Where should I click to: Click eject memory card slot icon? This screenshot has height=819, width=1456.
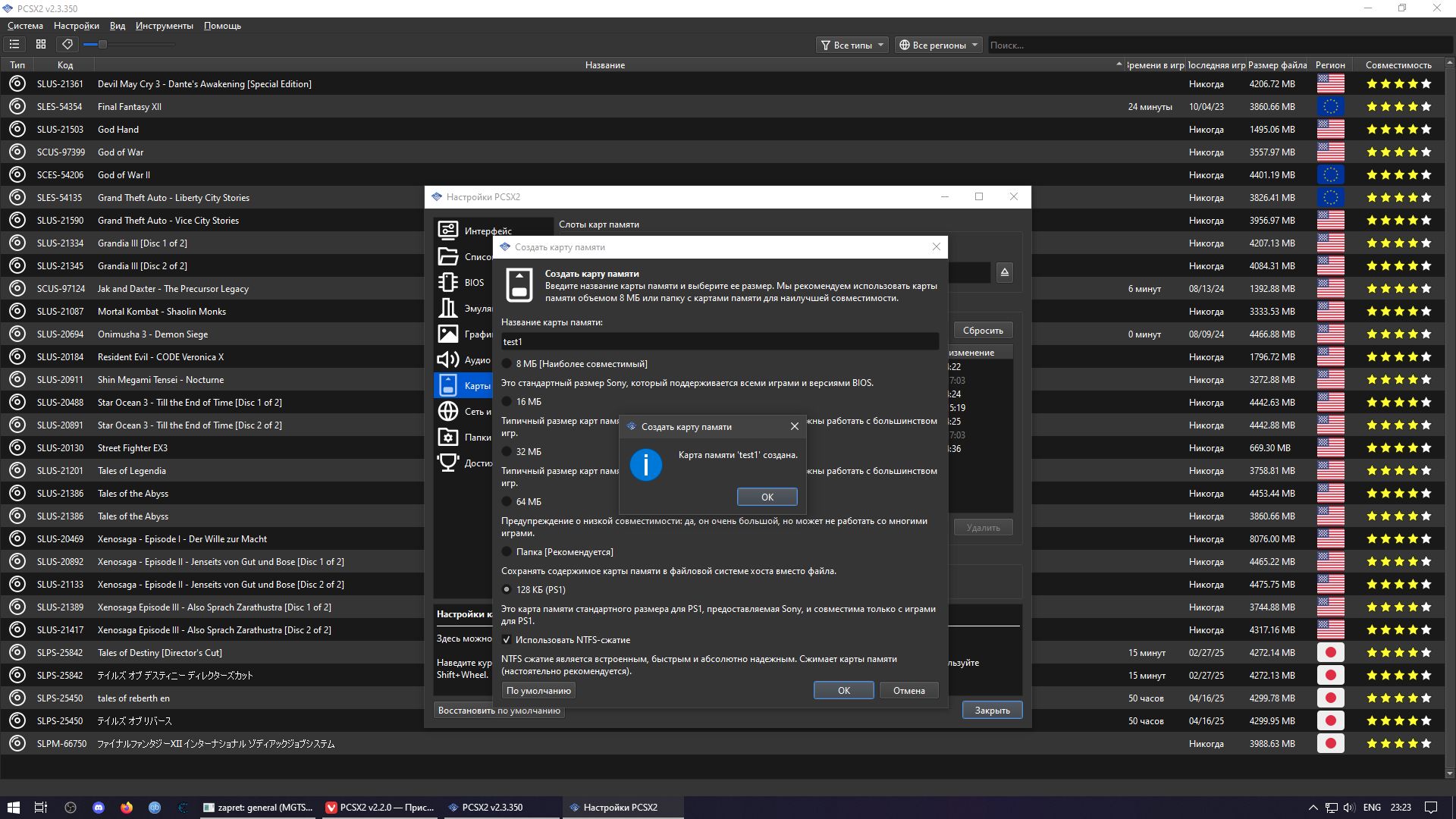coord(1005,272)
